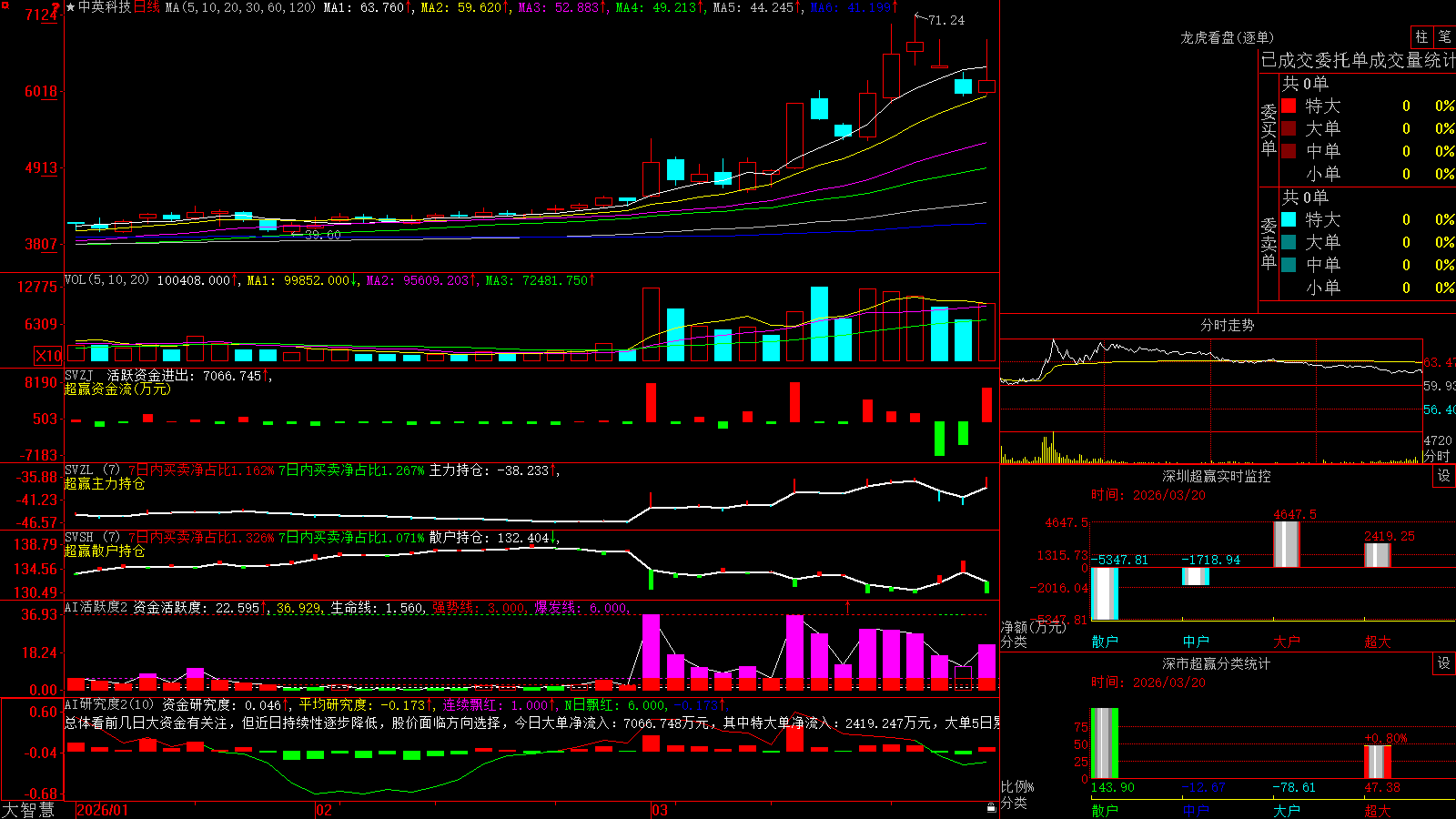Click the 超赢主力持仓 label
Image resolution: width=1456 pixels, height=819 pixels.
click(x=105, y=483)
